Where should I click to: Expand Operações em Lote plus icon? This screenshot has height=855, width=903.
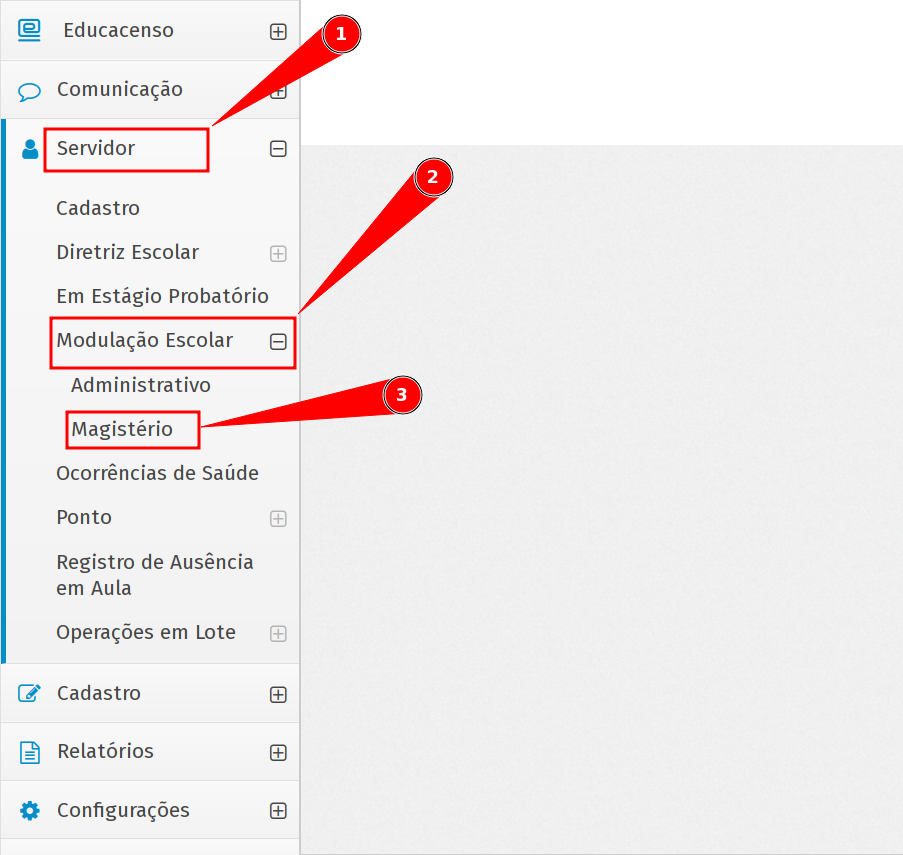[278, 633]
